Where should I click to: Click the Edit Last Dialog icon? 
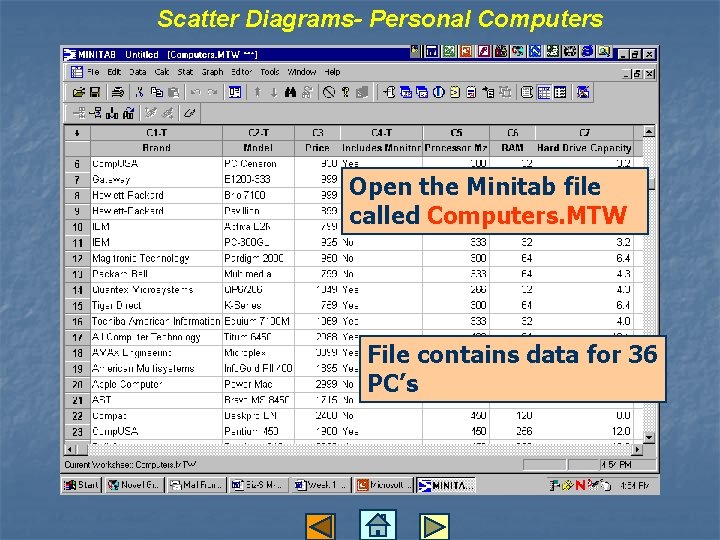tap(235, 93)
